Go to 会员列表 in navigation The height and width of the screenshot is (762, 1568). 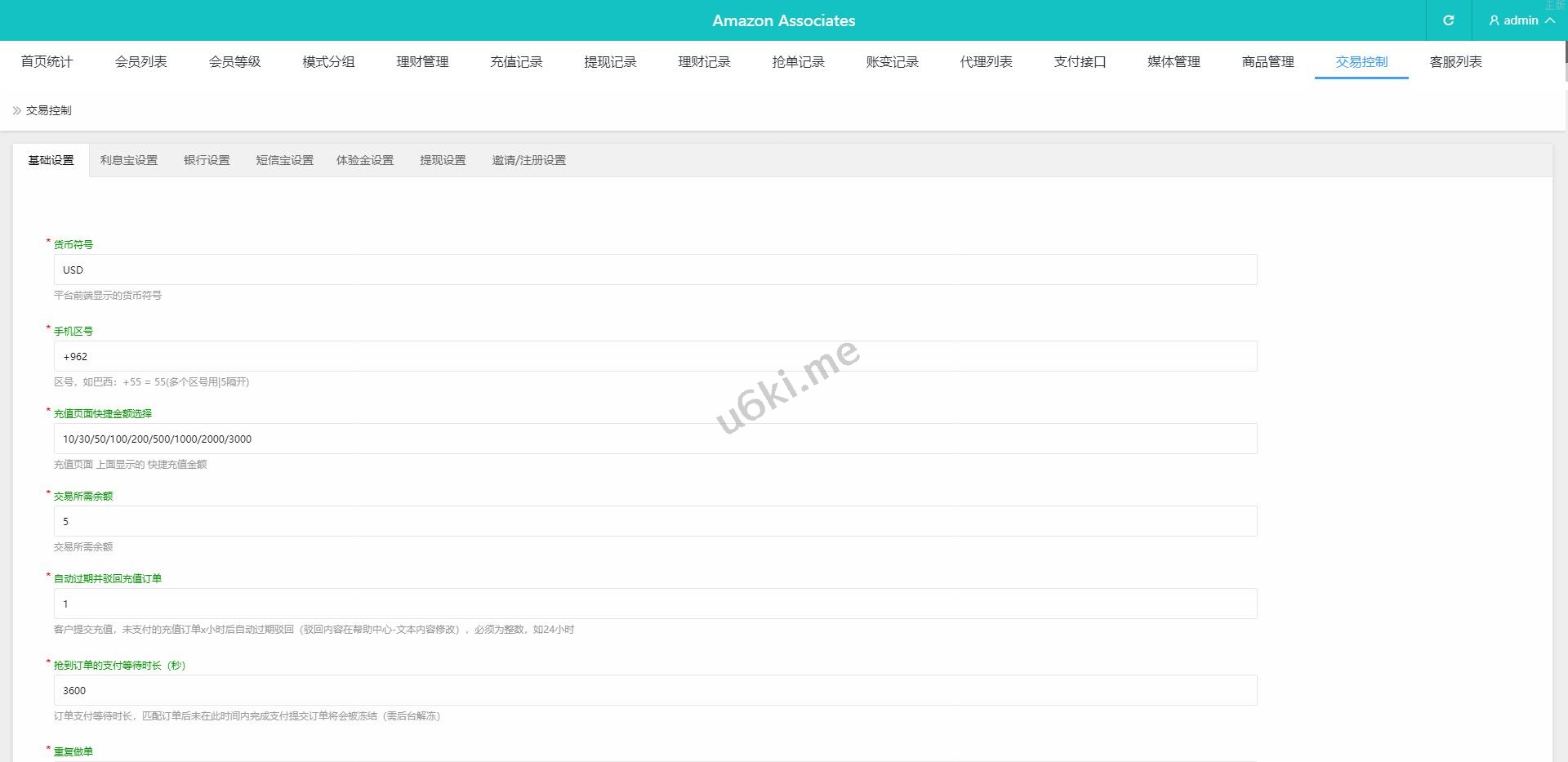click(x=140, y=62)
